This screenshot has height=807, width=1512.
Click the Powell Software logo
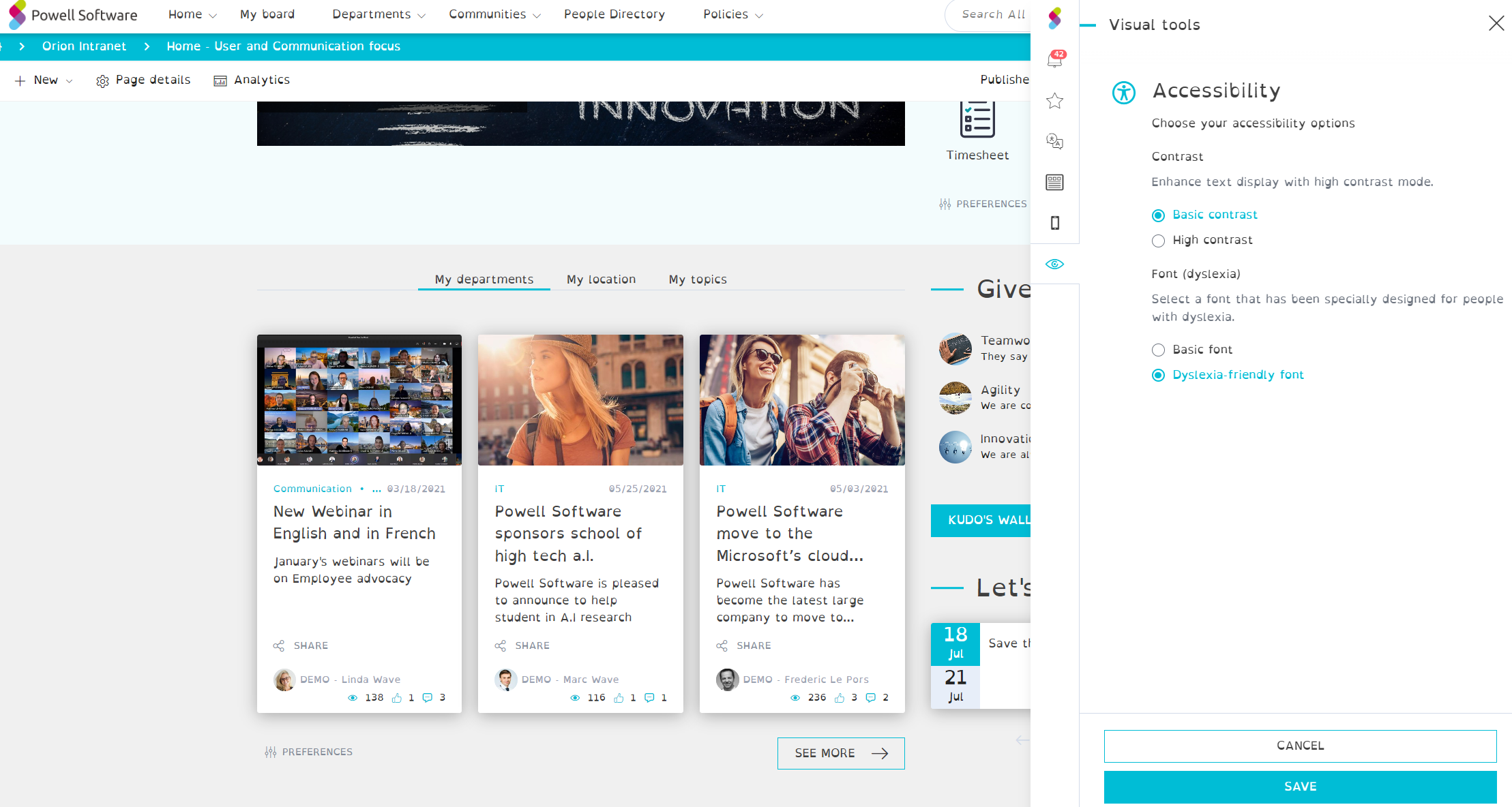[x=73, y=15]
